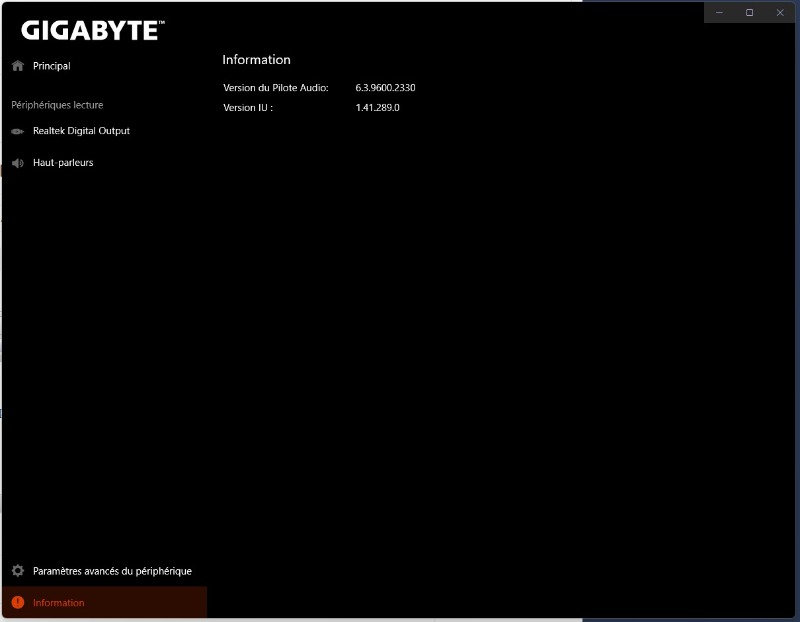The width and height of the screenshot is (800, 622).
Task: Select UI version number 1.41.289.0
Action: [x=377, y=108]
